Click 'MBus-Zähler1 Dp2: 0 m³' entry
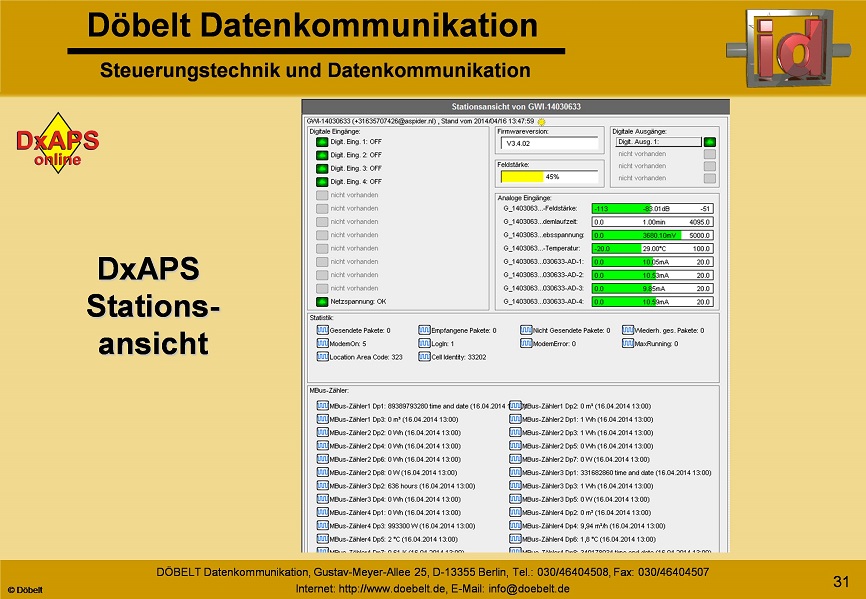Viewport: 866px width, 599px height. (587, 406)
